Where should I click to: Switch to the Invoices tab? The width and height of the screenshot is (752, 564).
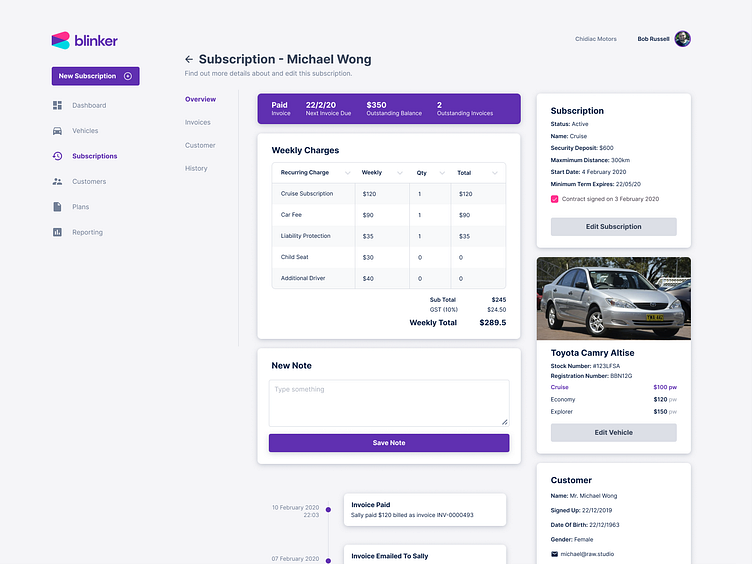[x=198, y=122]
